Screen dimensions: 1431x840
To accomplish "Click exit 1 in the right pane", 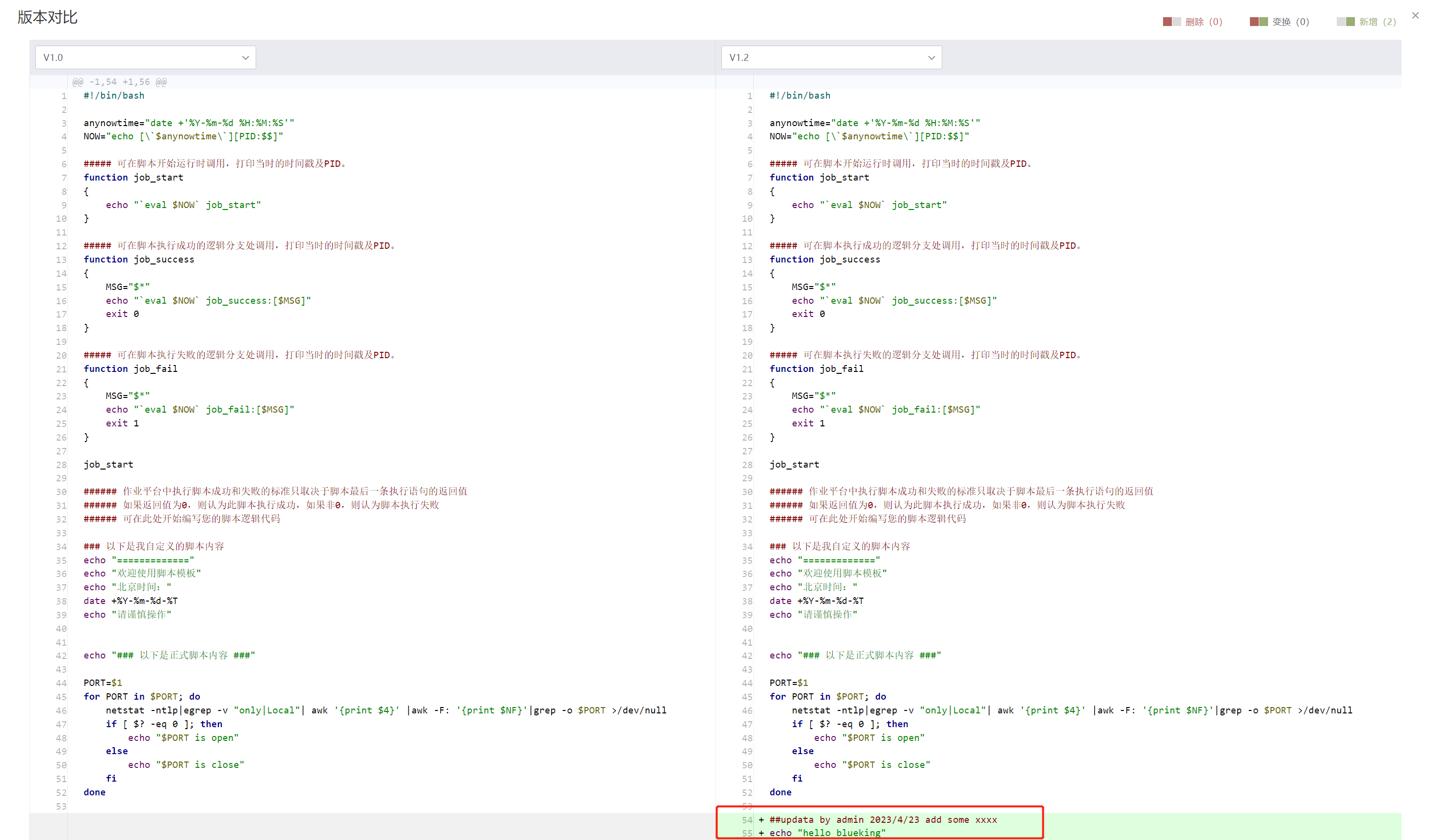I will 808,423.
